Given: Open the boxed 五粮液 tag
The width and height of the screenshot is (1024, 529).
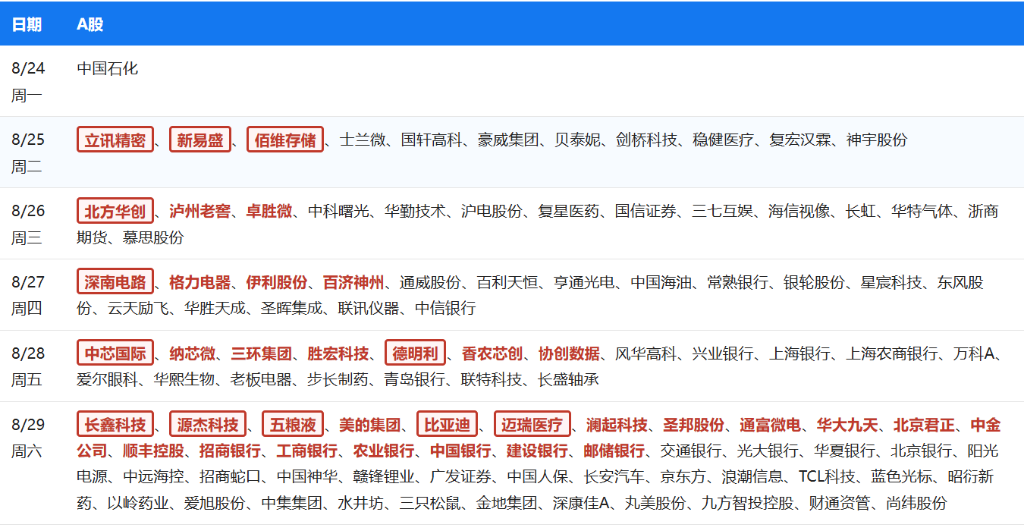Looking at the screenshot, I should click(293, 425).
